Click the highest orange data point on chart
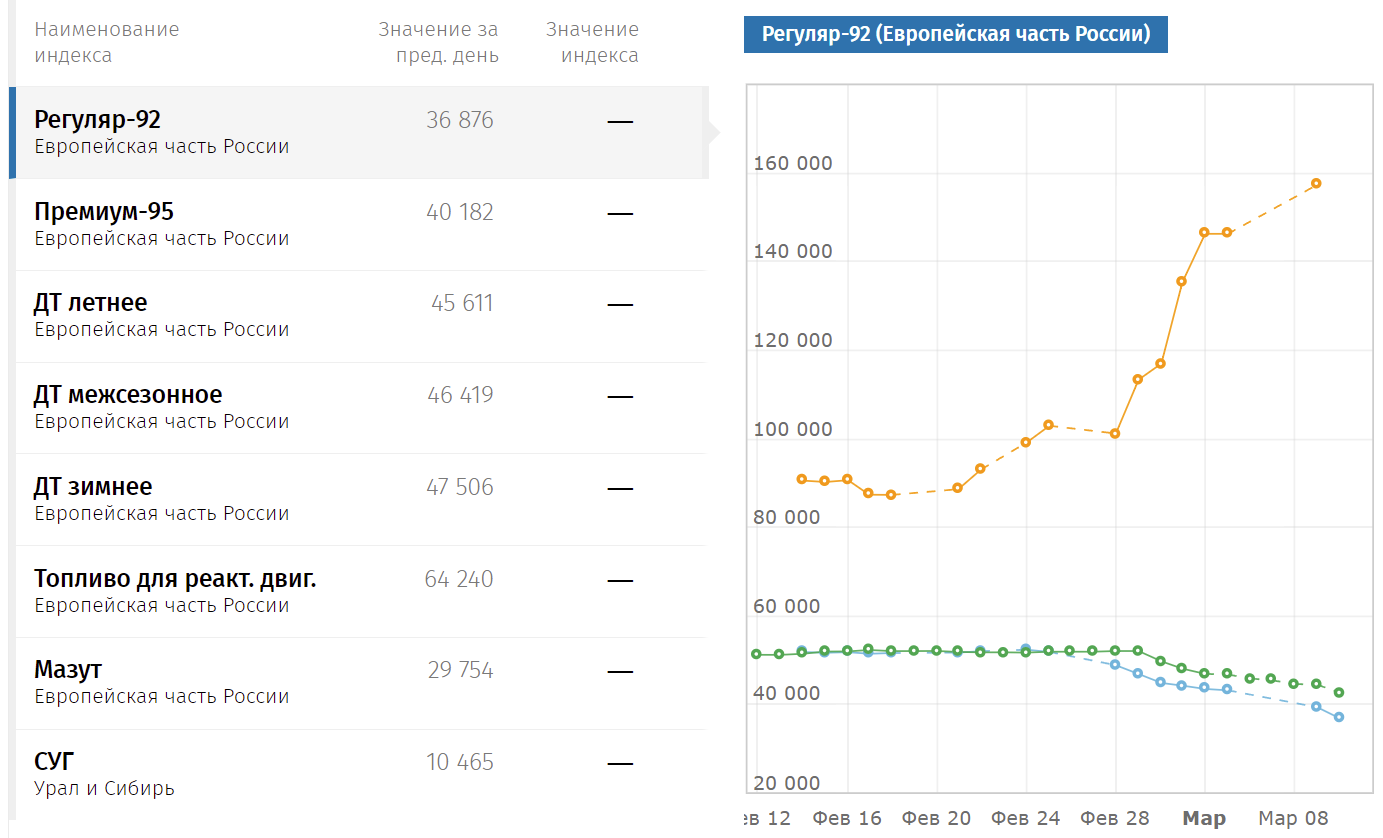The image size is (1383, 838). click(1316, 183)
